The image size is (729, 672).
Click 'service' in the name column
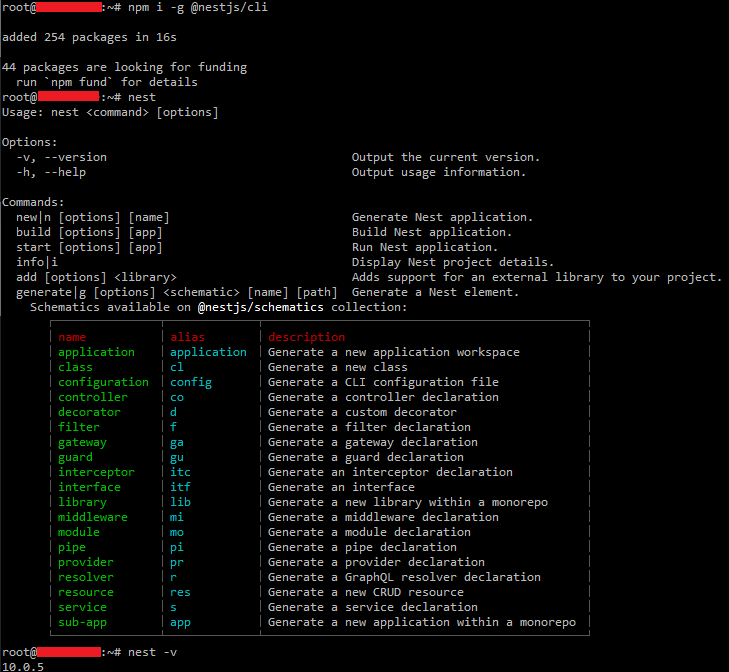(x=82, y=607)
